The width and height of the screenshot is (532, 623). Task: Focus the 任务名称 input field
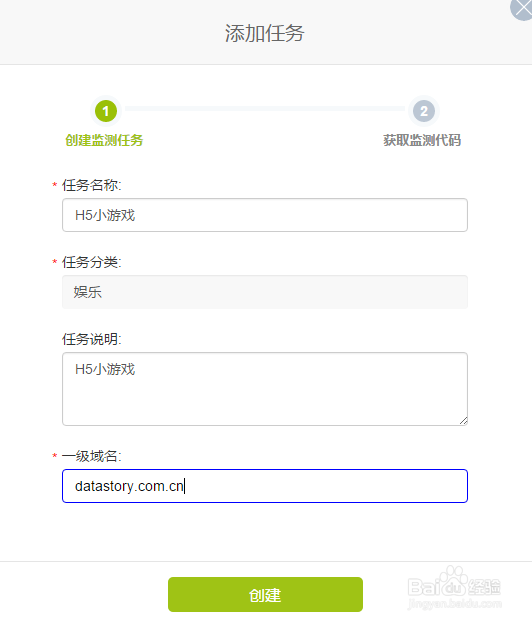[265, 215]
